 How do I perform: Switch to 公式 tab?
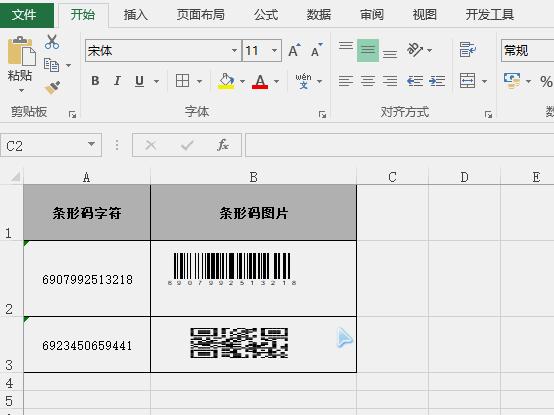pos(266,15)
